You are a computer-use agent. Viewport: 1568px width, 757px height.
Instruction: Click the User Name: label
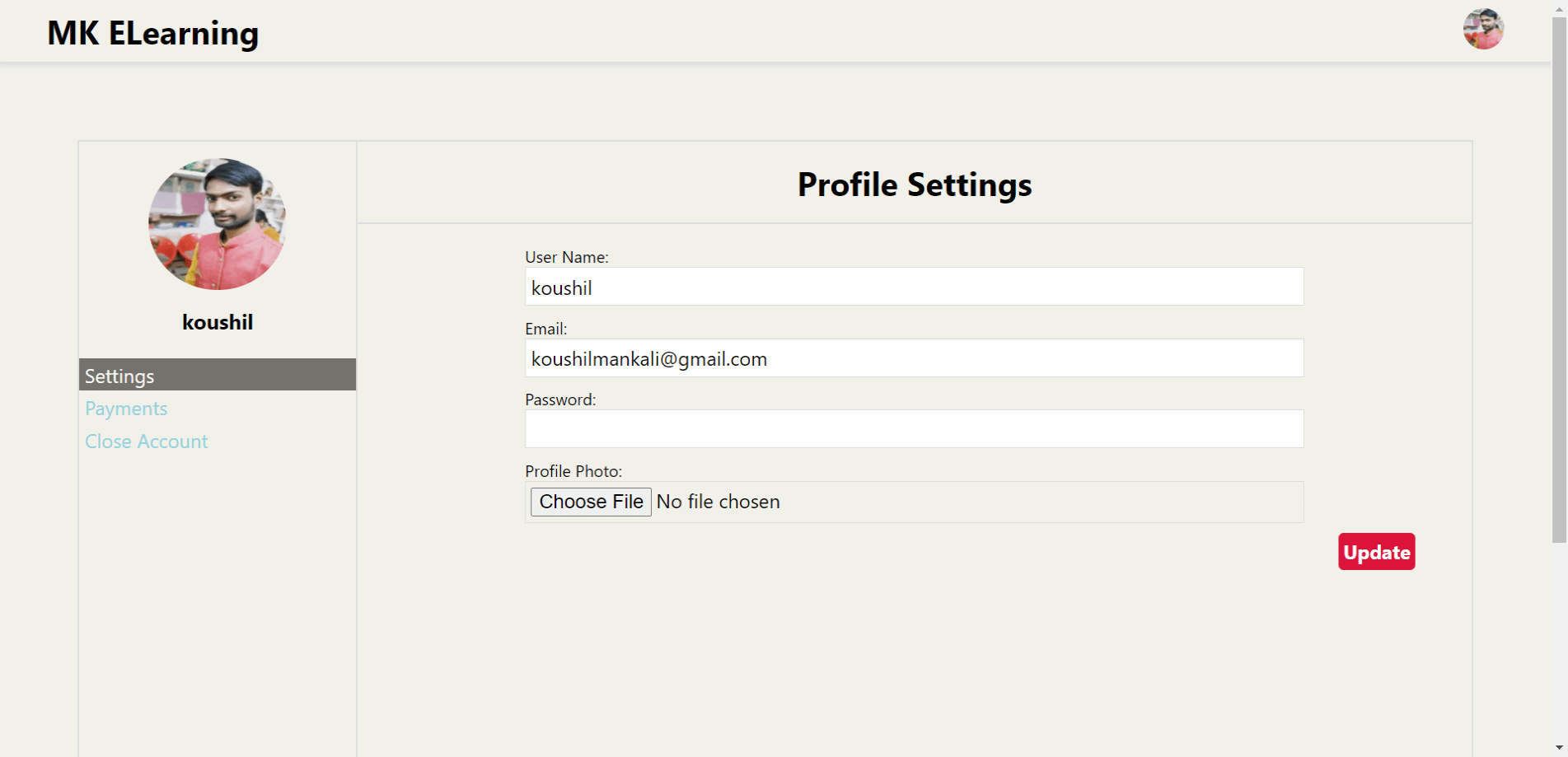tap(567, 257)
